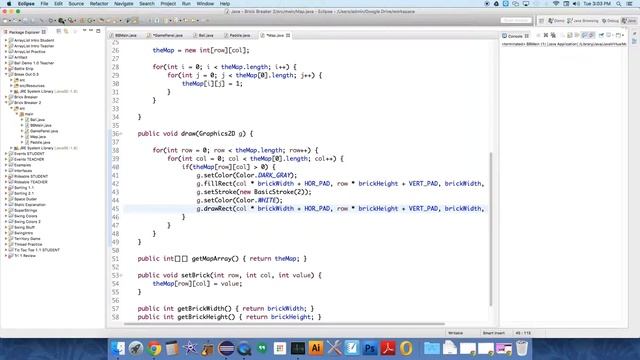The image size is (640, 360).
Task: Expand the Space Duder project
Action: tap(6, 199)
